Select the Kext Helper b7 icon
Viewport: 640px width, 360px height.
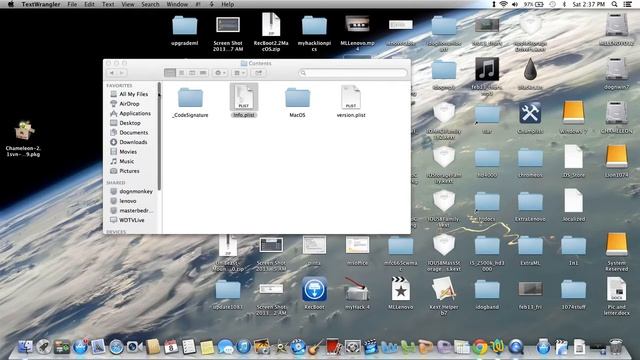pos(444,296)
